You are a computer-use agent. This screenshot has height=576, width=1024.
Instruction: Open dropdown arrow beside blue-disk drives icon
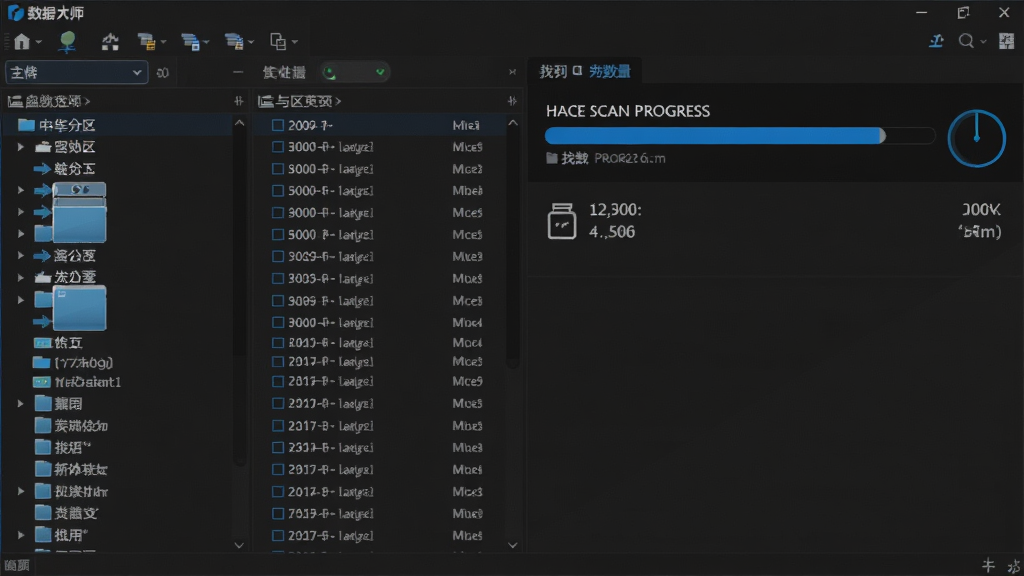tap(206, 42)
